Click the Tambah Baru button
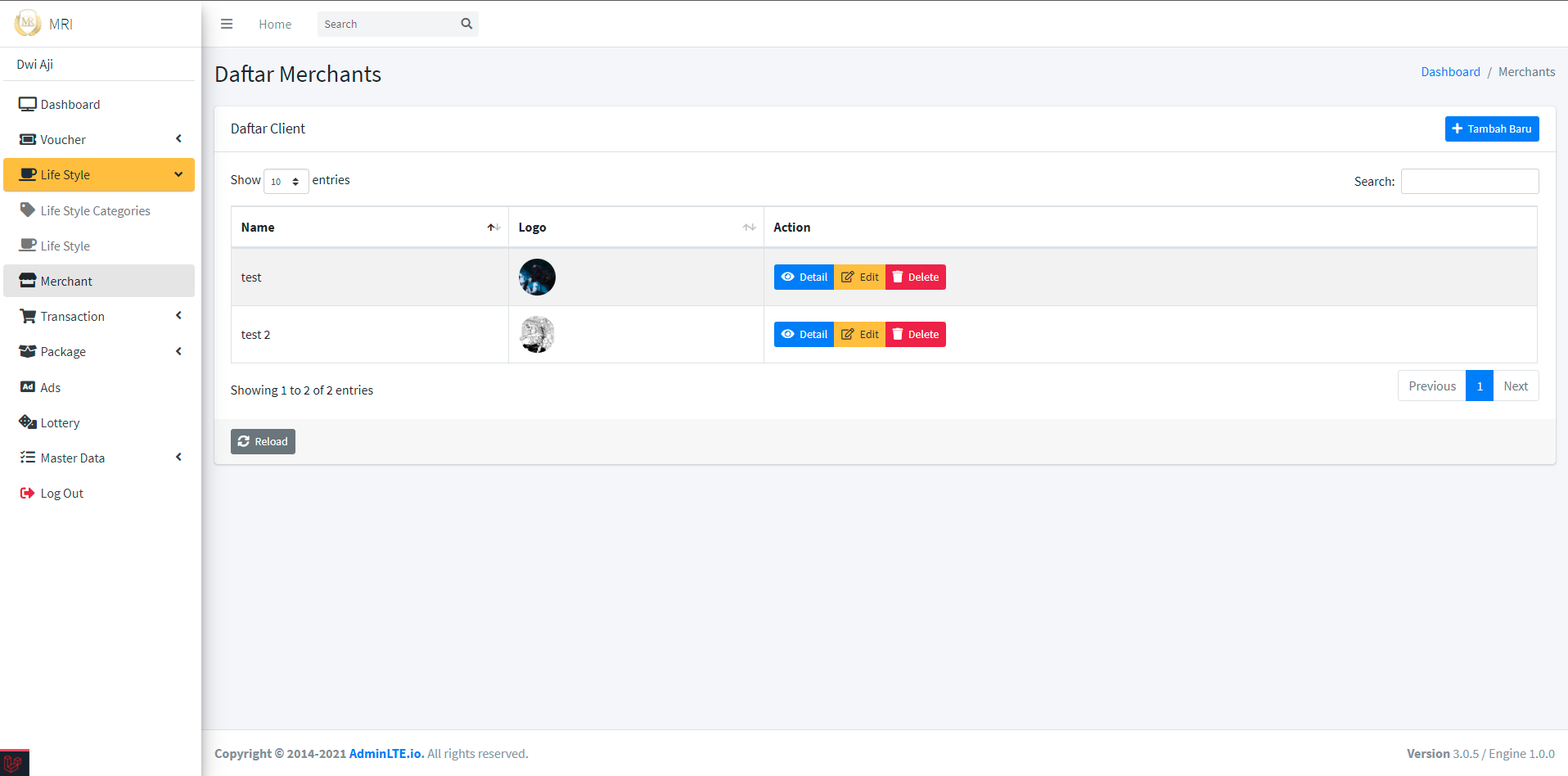The height and width of the screenshot is (776, 1568). click(x=1492, y=129)
